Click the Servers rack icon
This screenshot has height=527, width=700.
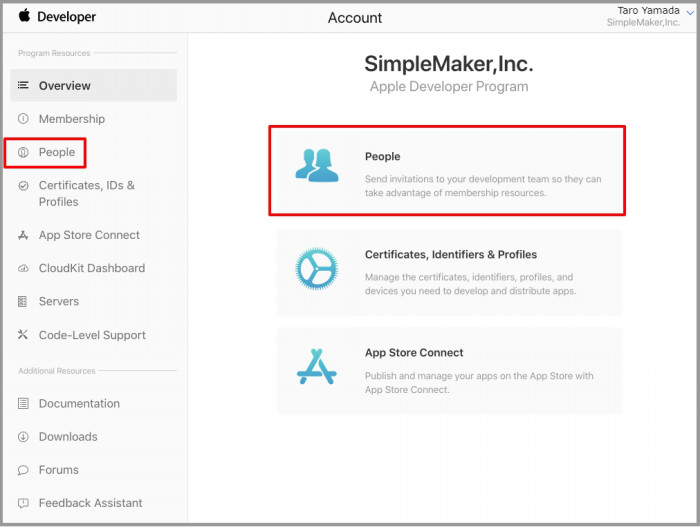point(22,301)
